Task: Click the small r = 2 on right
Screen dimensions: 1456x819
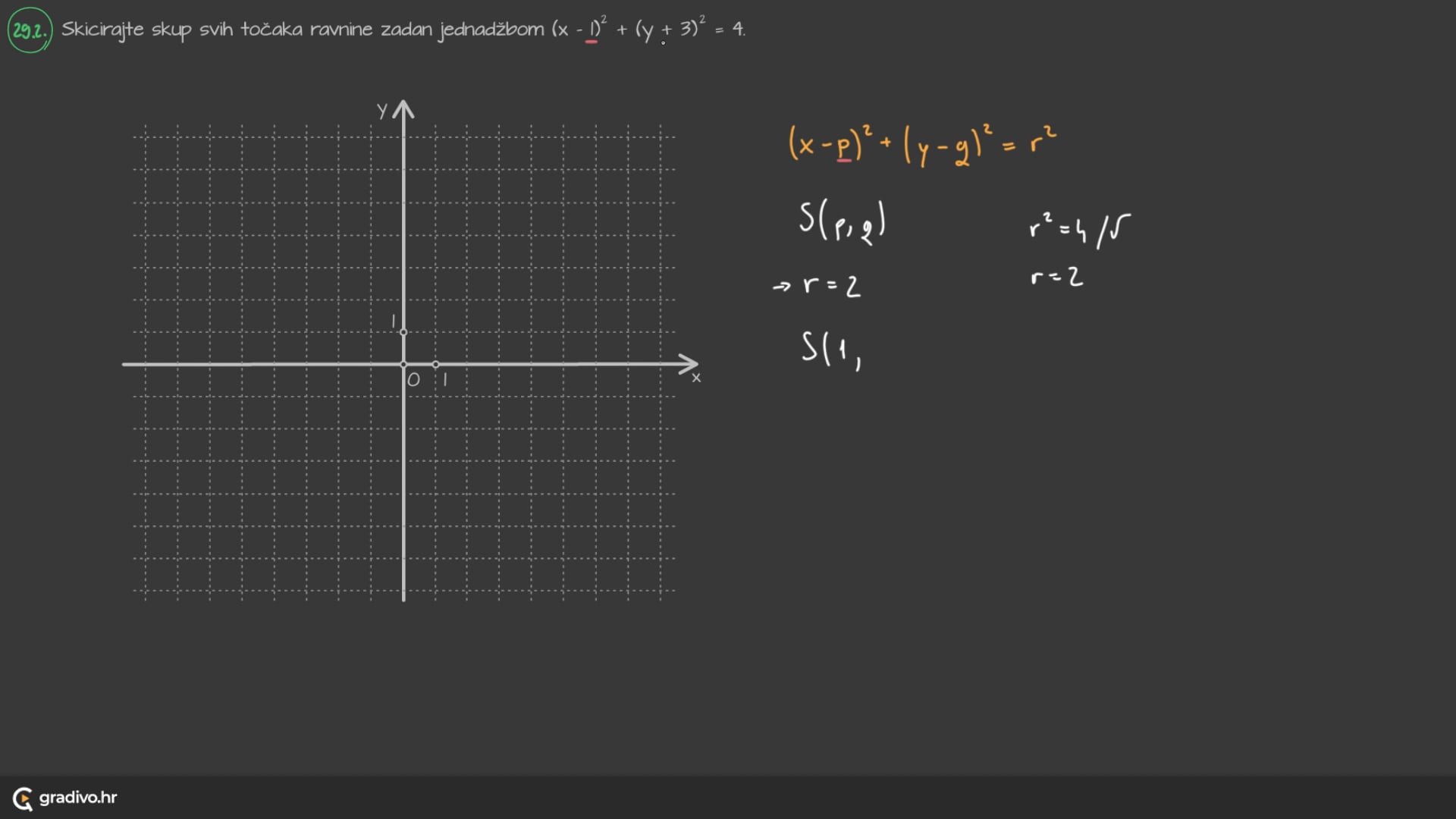Action: coord(1056,278)
